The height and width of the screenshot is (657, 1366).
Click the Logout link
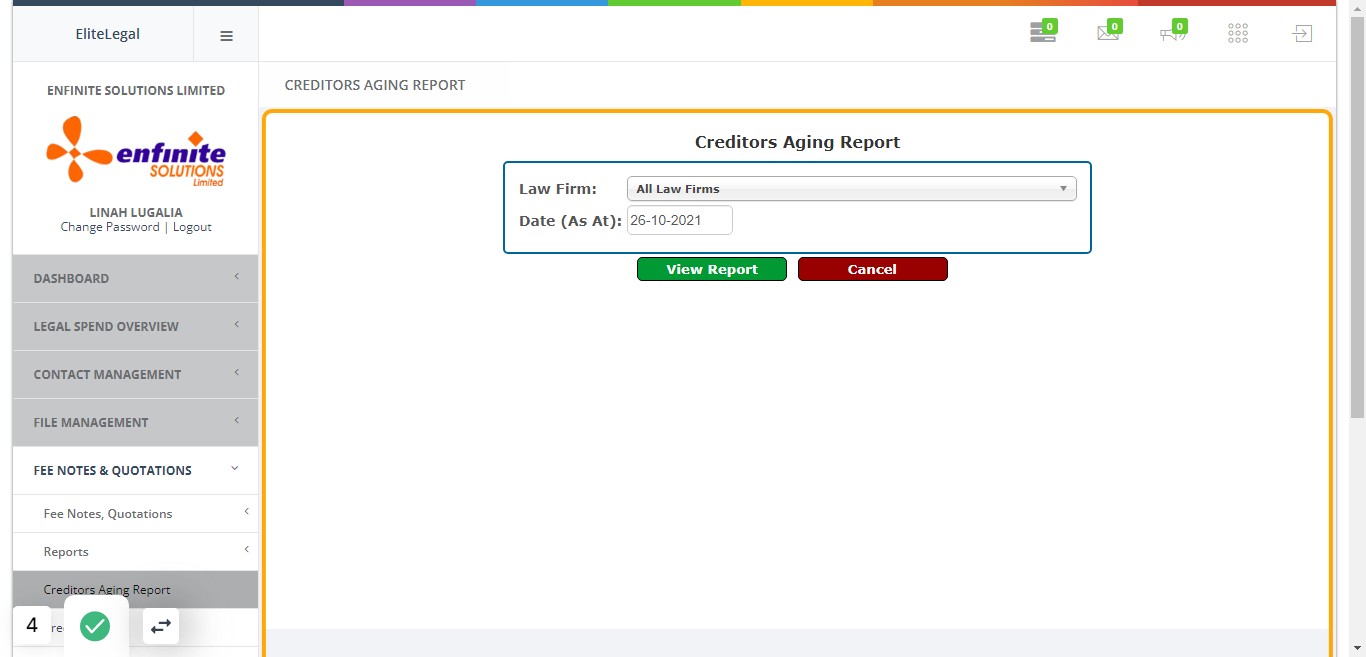pyautogui.click(x=192, y=227)
